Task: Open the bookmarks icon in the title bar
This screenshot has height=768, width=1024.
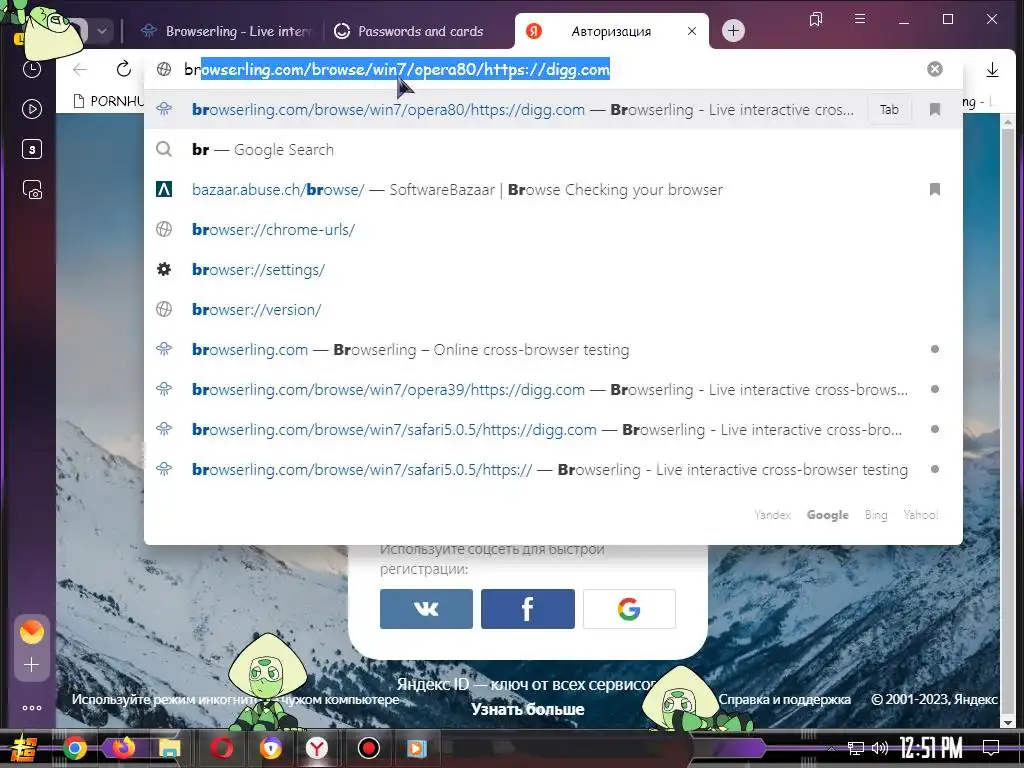Action: tap(816, 19)
